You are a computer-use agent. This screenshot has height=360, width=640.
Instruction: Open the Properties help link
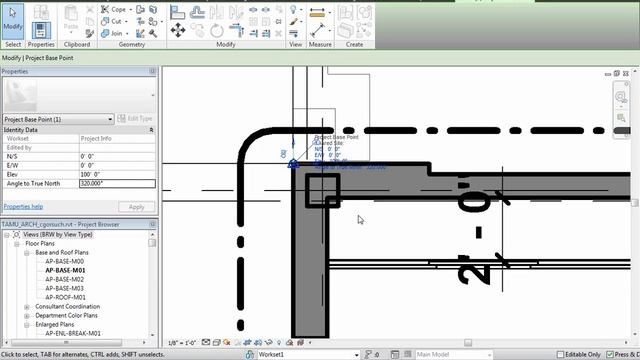point(23,207)
